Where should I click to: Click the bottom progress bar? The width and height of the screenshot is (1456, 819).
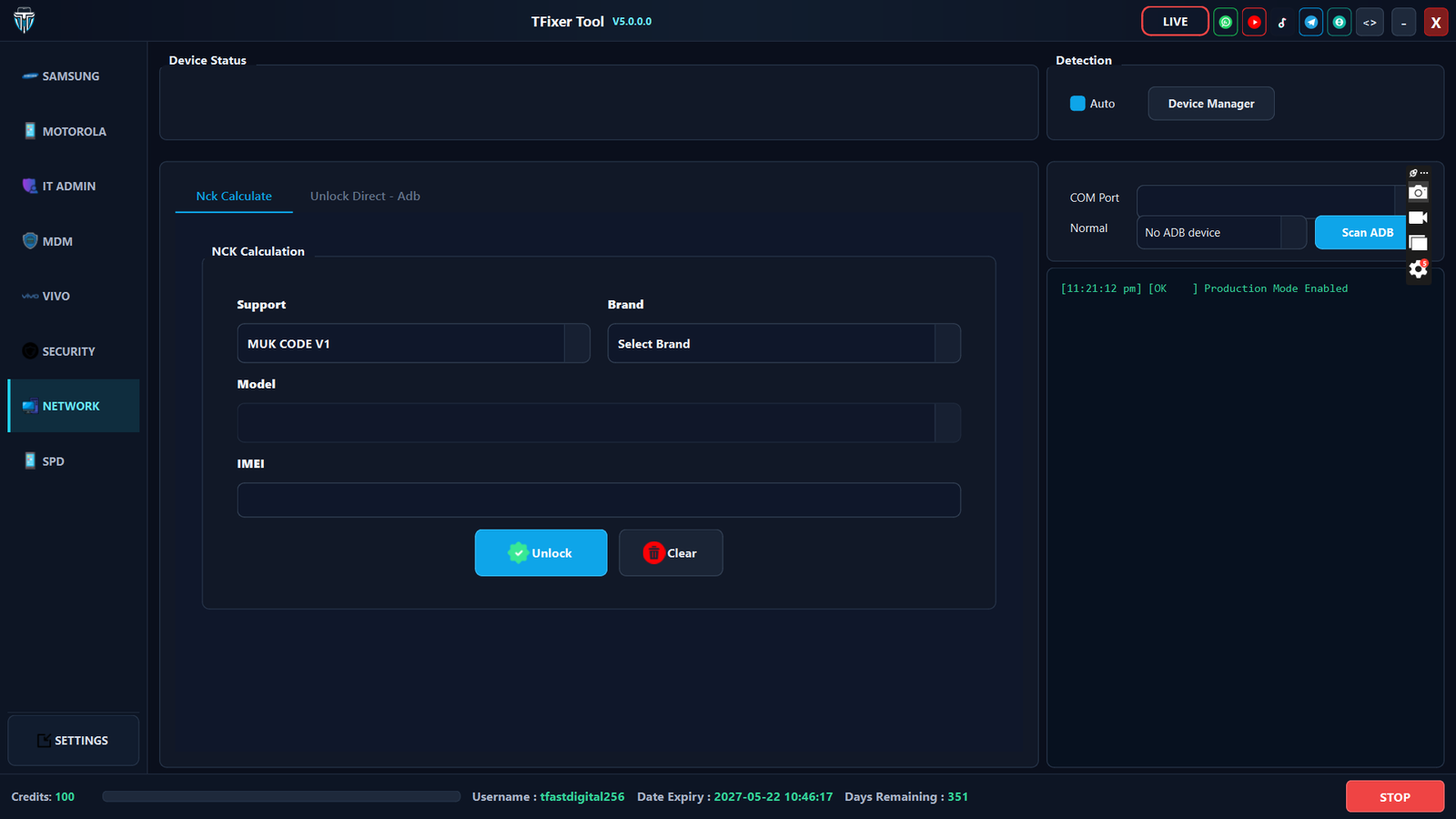point(281,796)
